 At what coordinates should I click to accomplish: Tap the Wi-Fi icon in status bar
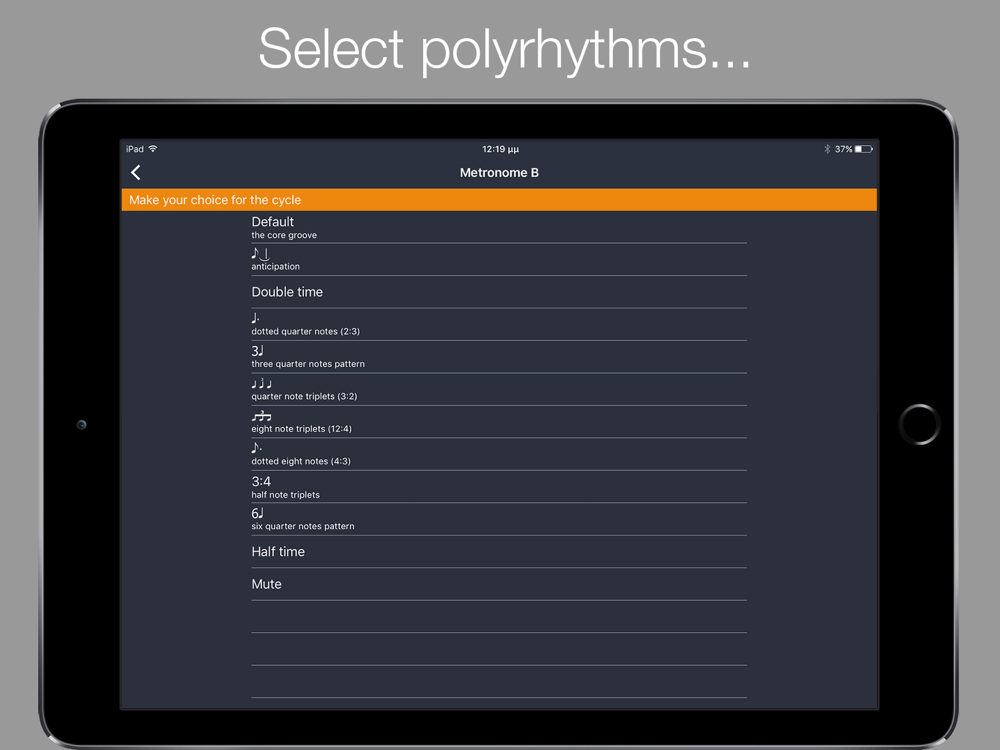[x=153, y=149]
